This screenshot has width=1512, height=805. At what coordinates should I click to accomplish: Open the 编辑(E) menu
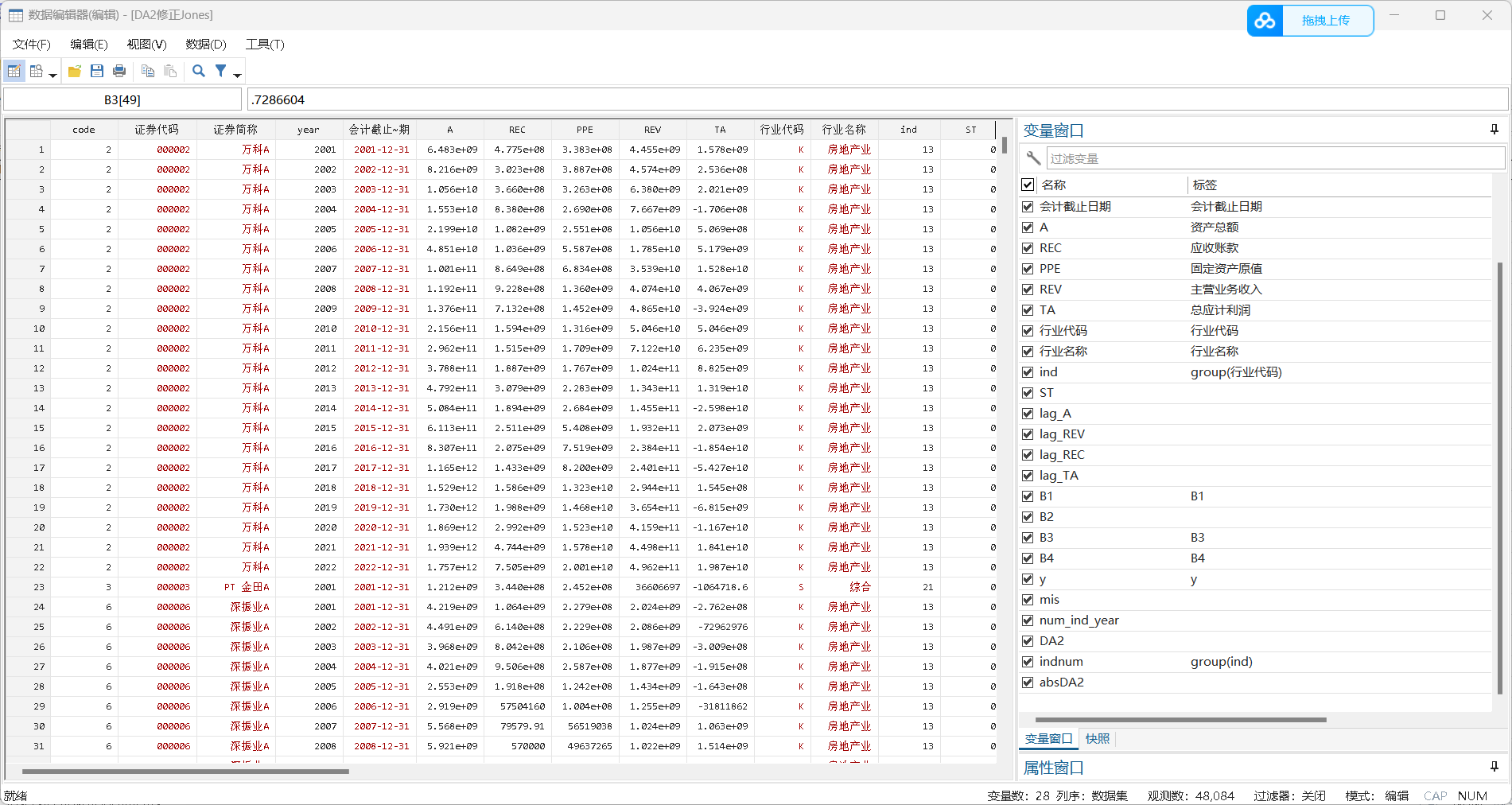tap(89, 45)
